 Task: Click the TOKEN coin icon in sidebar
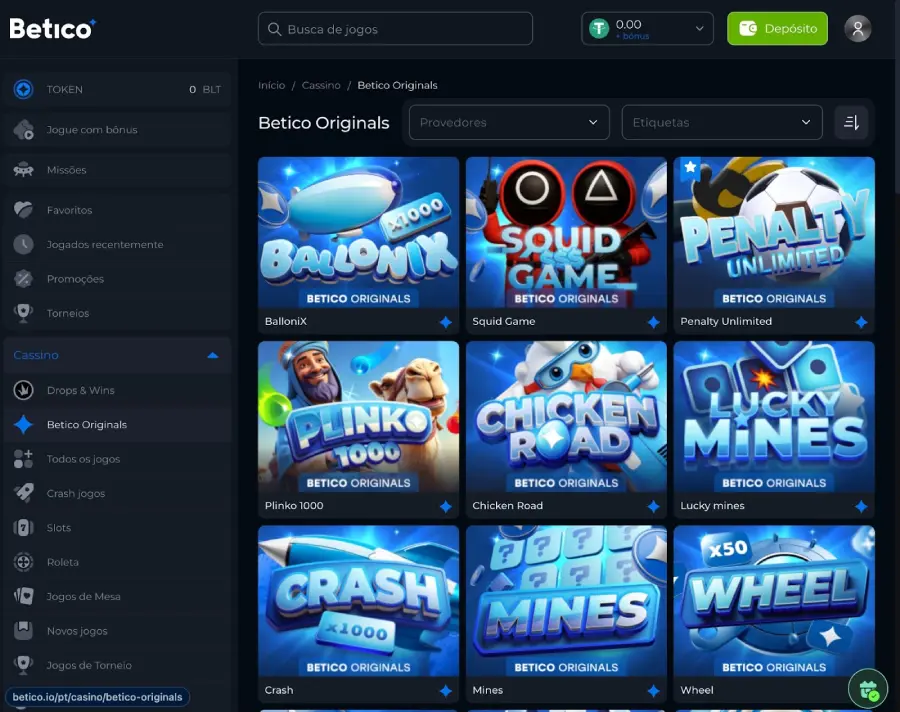[x=24, y=90]
